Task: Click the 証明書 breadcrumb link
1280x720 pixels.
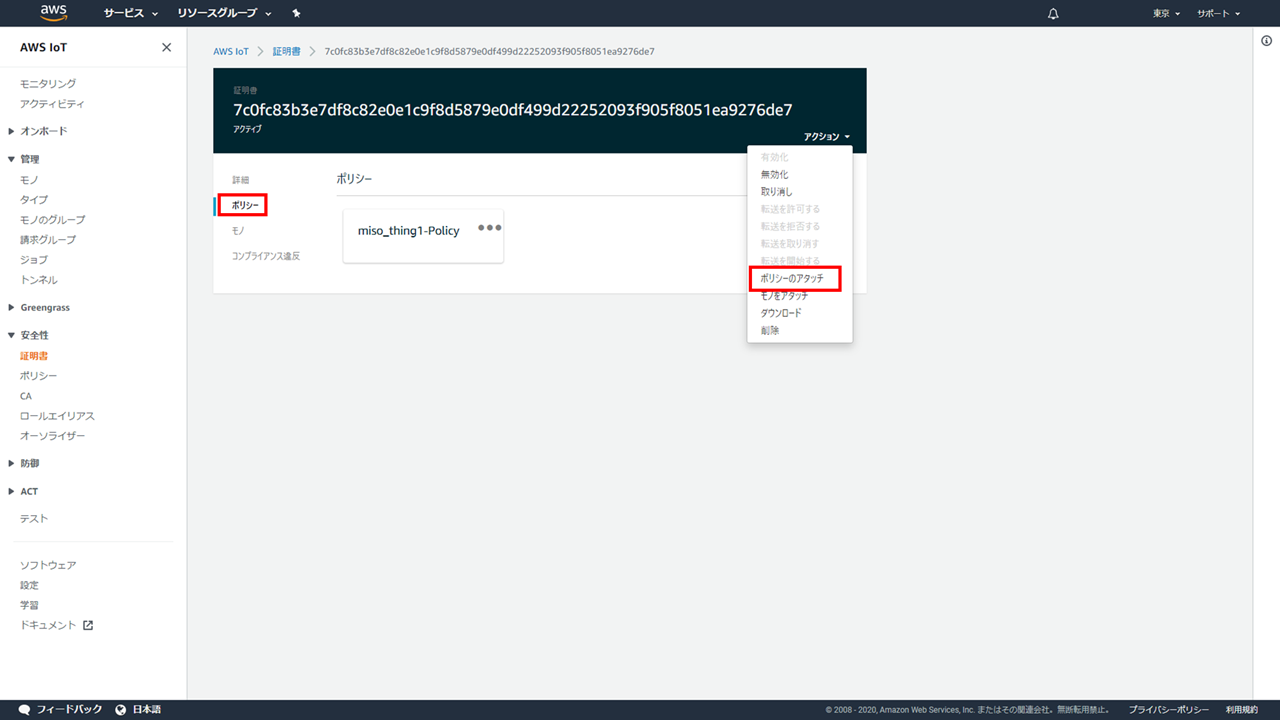Action: [x=286, y=51]
